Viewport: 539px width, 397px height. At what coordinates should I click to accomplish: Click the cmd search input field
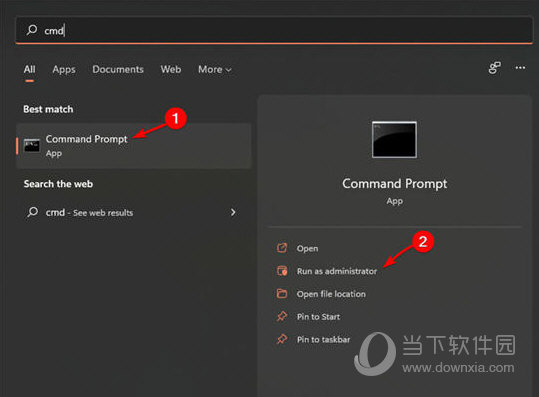coord(274,30)
